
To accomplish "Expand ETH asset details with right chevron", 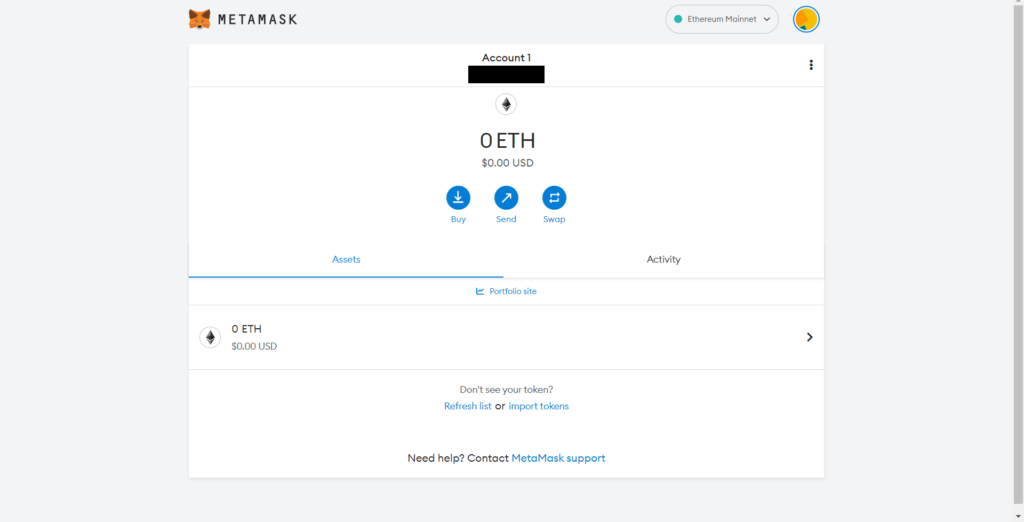I will click(809, 337).
